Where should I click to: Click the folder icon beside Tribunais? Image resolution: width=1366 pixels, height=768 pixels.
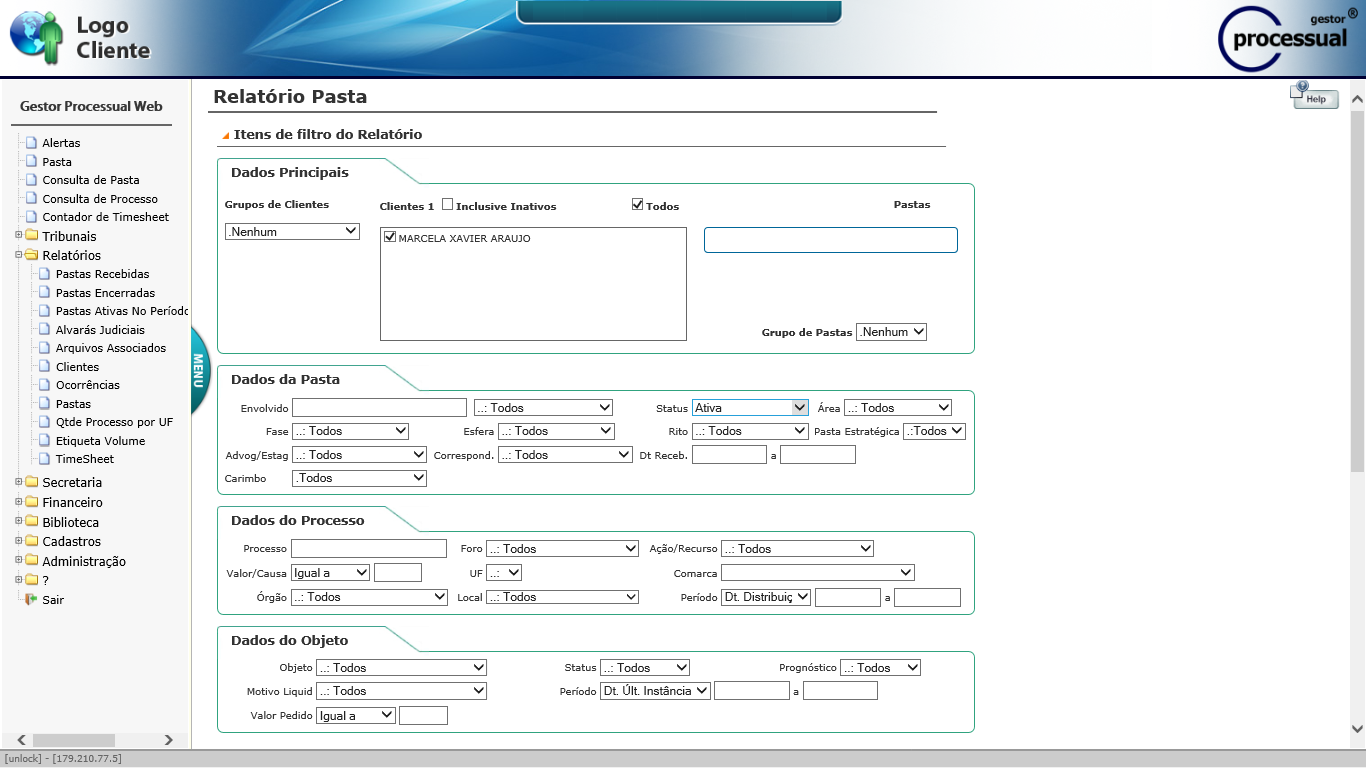click(31, 236)
